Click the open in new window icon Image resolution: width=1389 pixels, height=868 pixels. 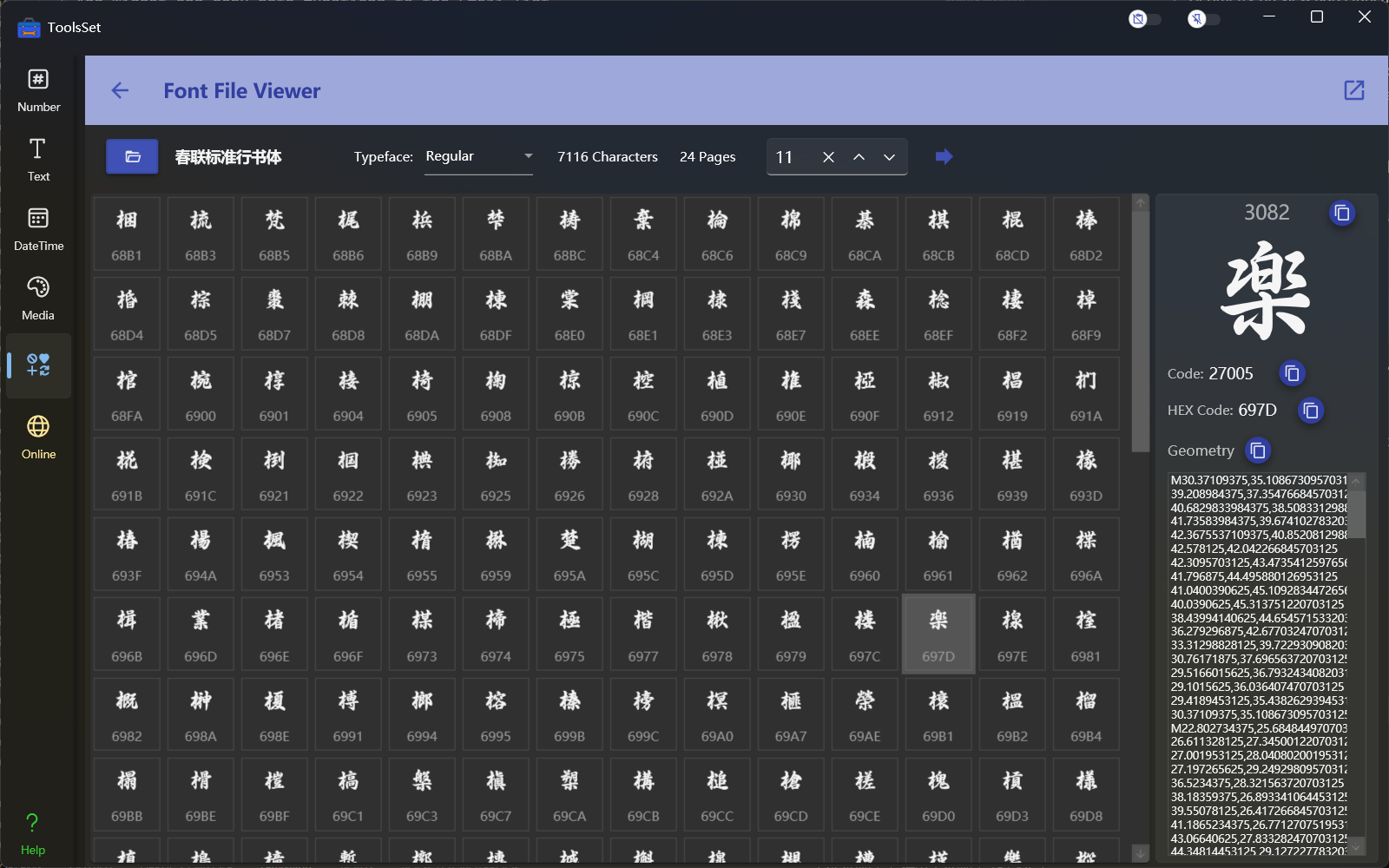click(1353, 90)
